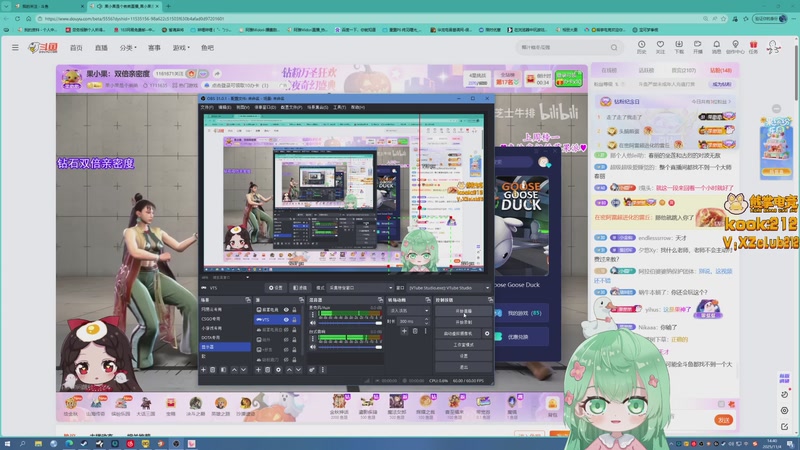Expand Douyu 游戏 games dropdown

(x=181, y=47)
